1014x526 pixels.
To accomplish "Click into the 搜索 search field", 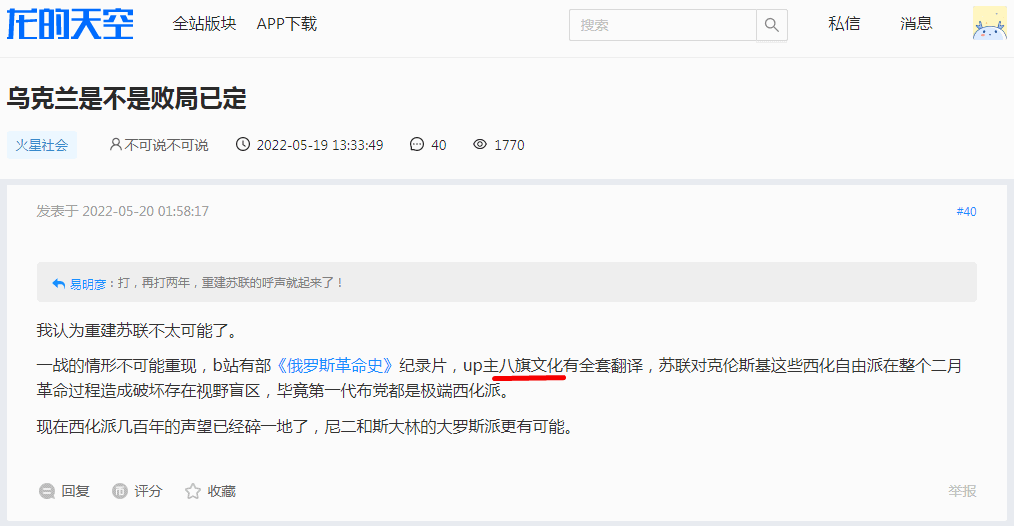I will tap(663, 25).
